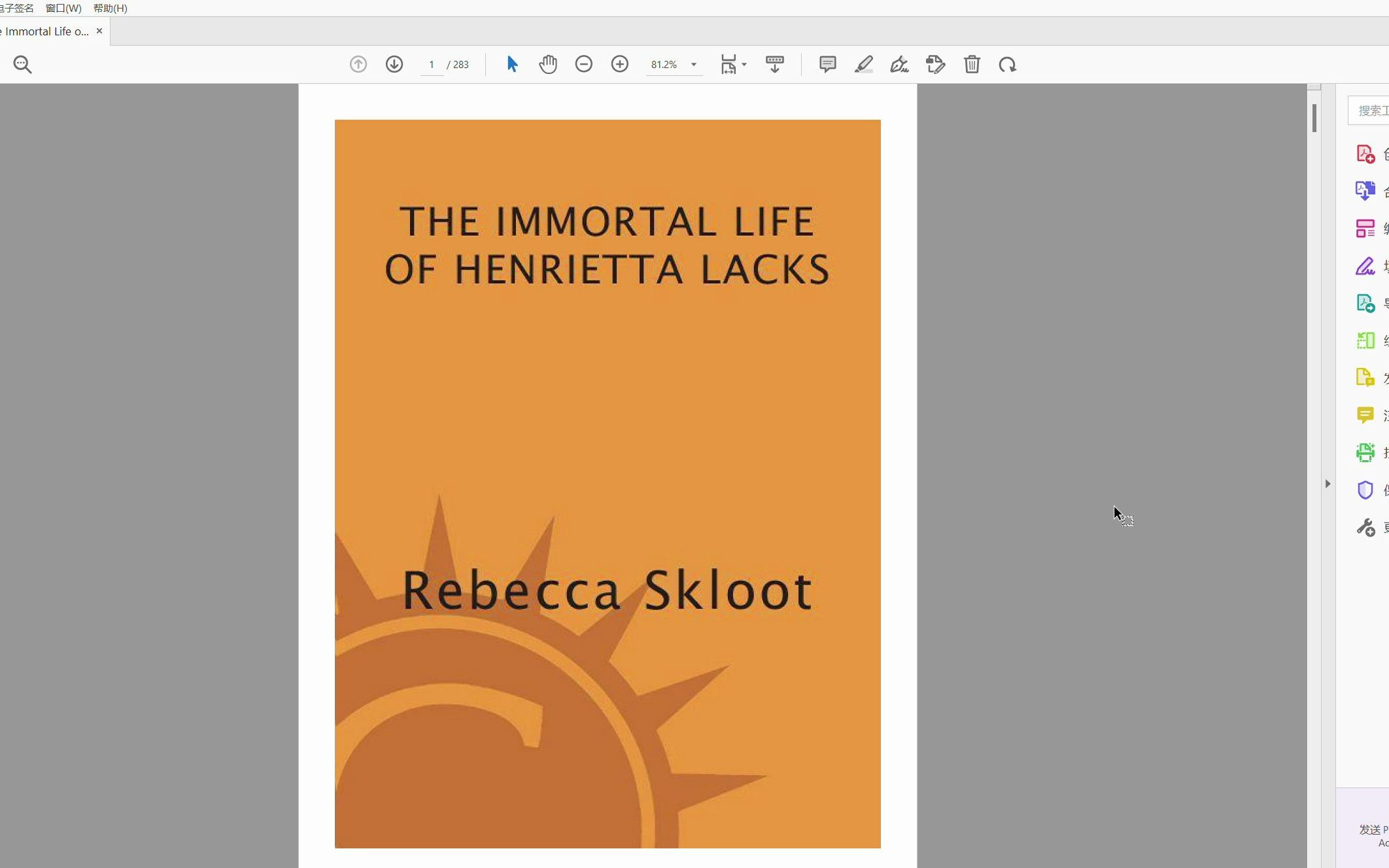Open fit page options dropdown arrow
Screen dimensions: 1389x868
[x=744, y=65]
